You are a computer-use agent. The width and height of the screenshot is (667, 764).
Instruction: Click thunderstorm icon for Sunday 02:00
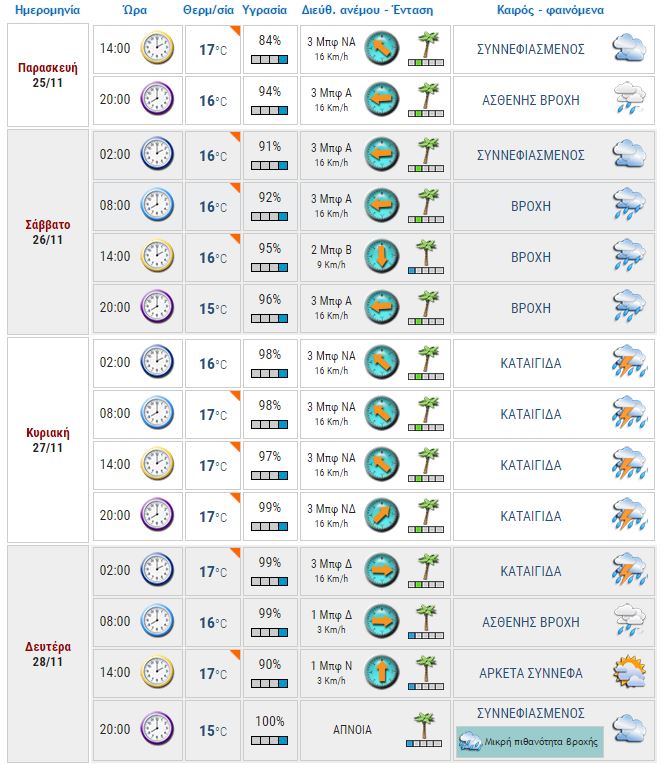point(629,362)
